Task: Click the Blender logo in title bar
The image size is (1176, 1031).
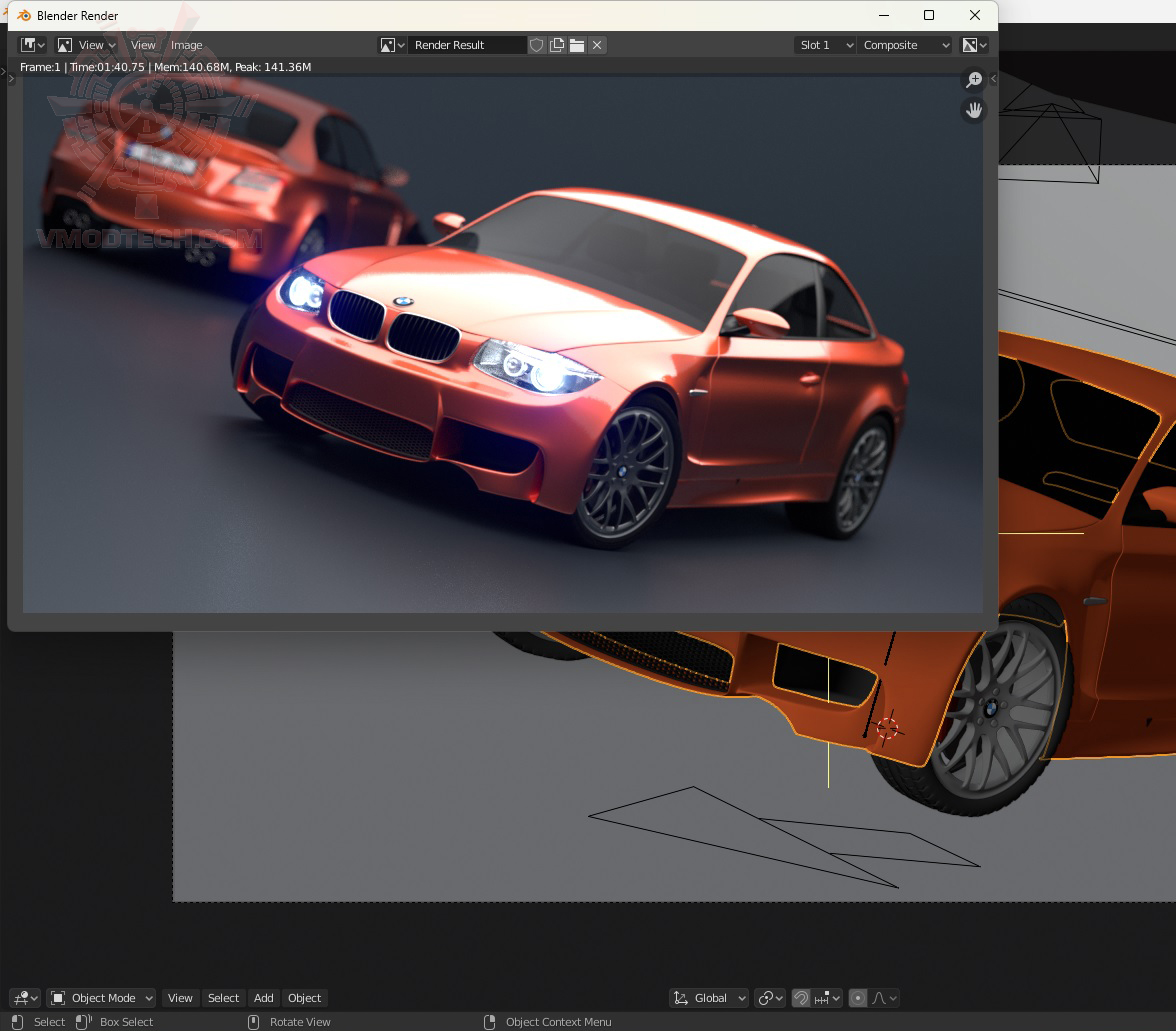Action: 24,15
